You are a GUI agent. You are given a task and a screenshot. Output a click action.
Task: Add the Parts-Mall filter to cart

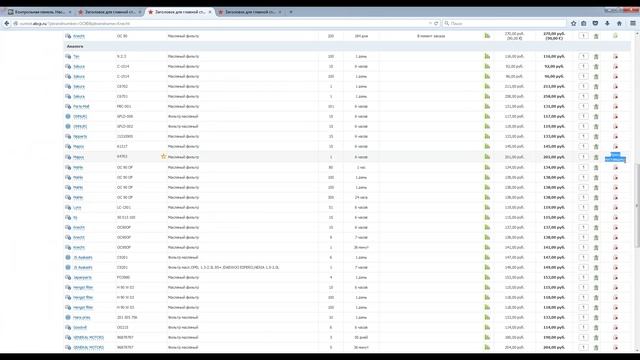click(596, 107)
